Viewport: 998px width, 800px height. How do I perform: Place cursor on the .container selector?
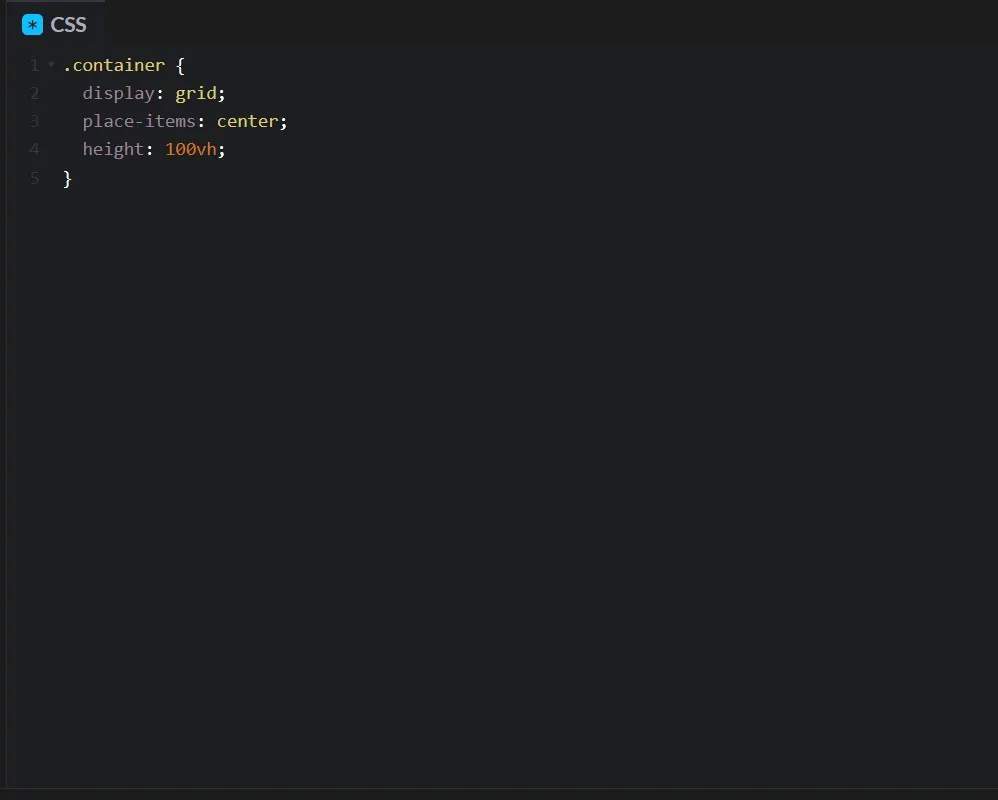click(x=114, y=65)
